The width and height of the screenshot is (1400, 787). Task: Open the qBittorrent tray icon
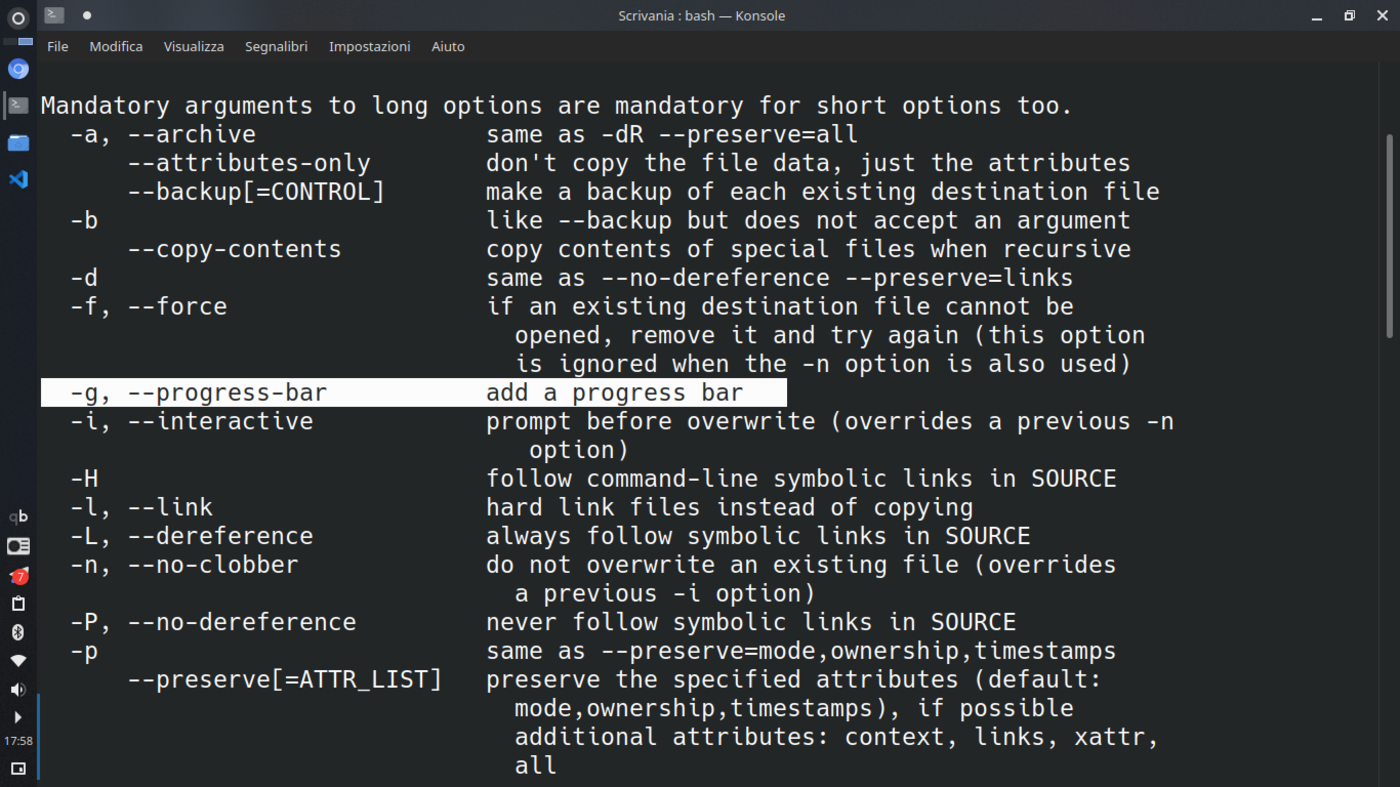pyautogui.click(x=18, y=517)
